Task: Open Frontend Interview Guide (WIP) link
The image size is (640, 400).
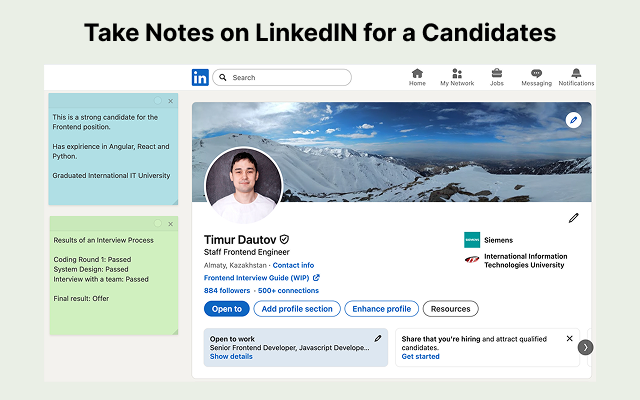Action: [256, 278]
